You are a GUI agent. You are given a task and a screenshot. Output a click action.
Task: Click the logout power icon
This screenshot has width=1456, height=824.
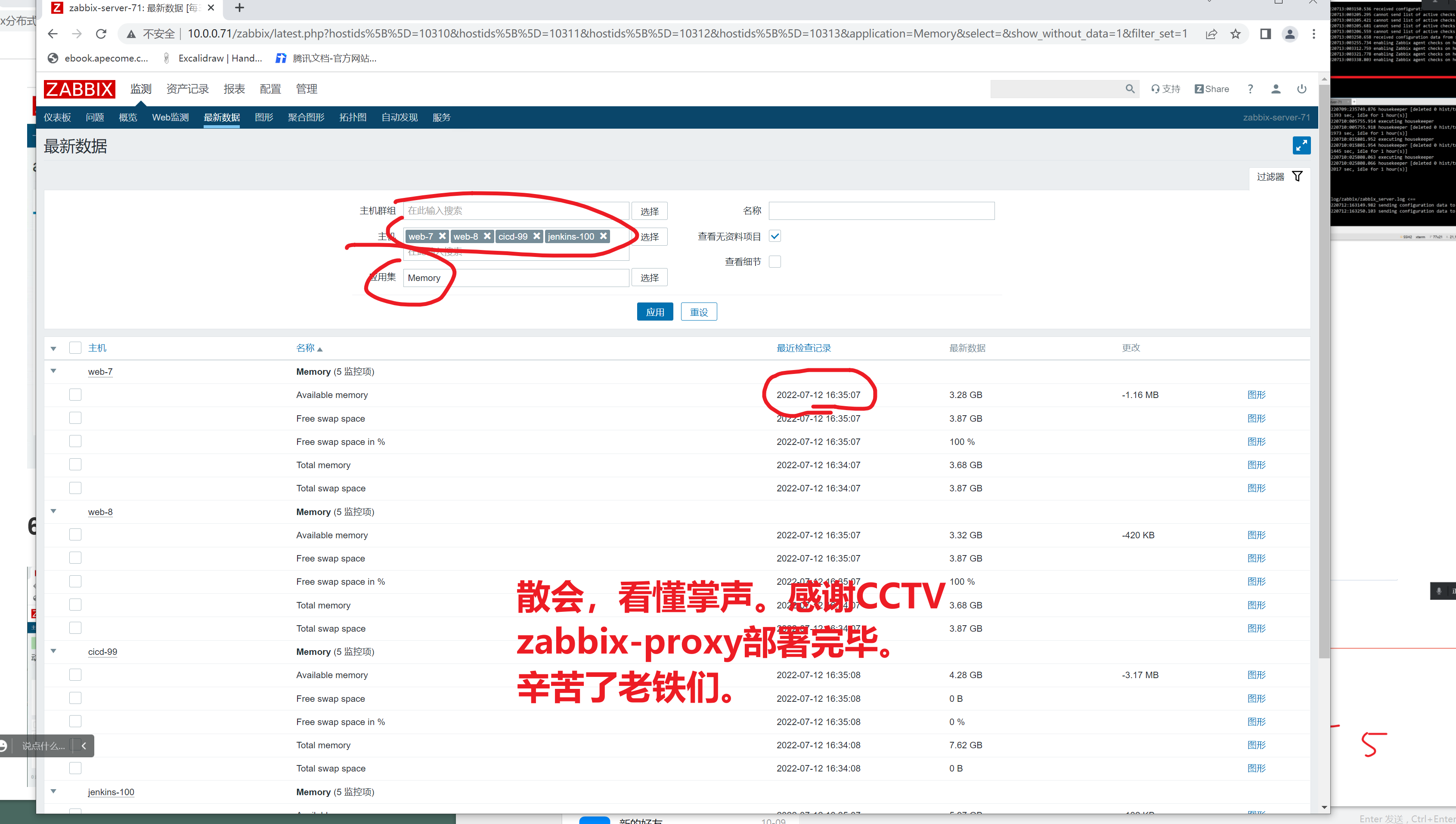coord(1301,89)
